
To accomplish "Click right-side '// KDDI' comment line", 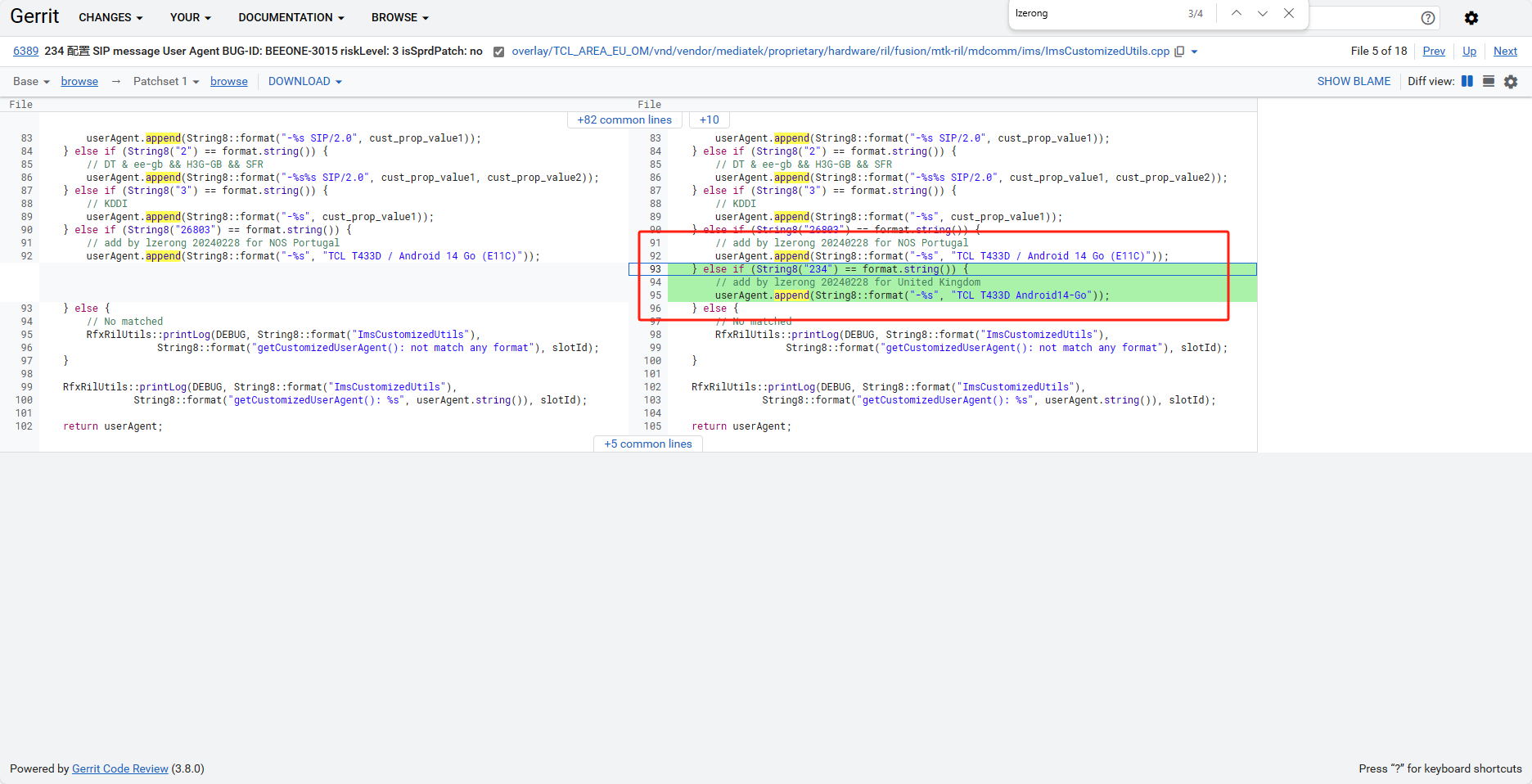I will click(736, 204).
